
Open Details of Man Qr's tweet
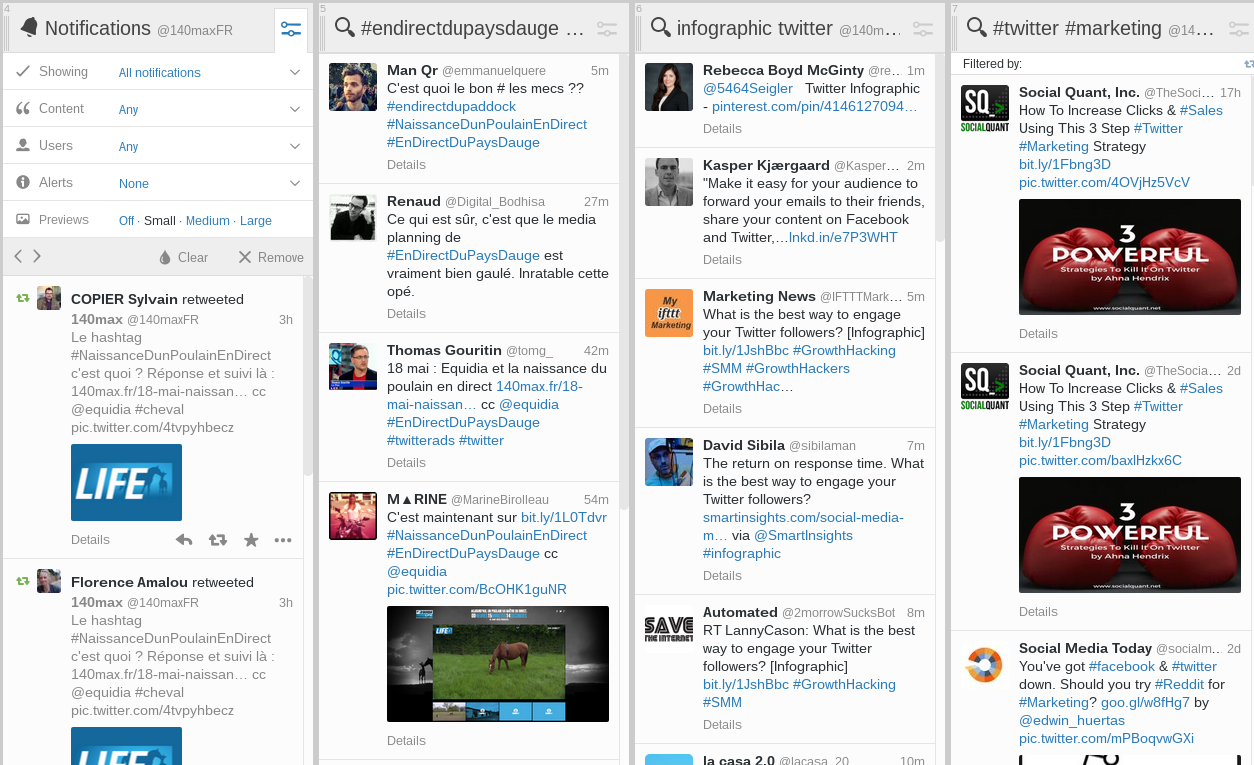406,165
